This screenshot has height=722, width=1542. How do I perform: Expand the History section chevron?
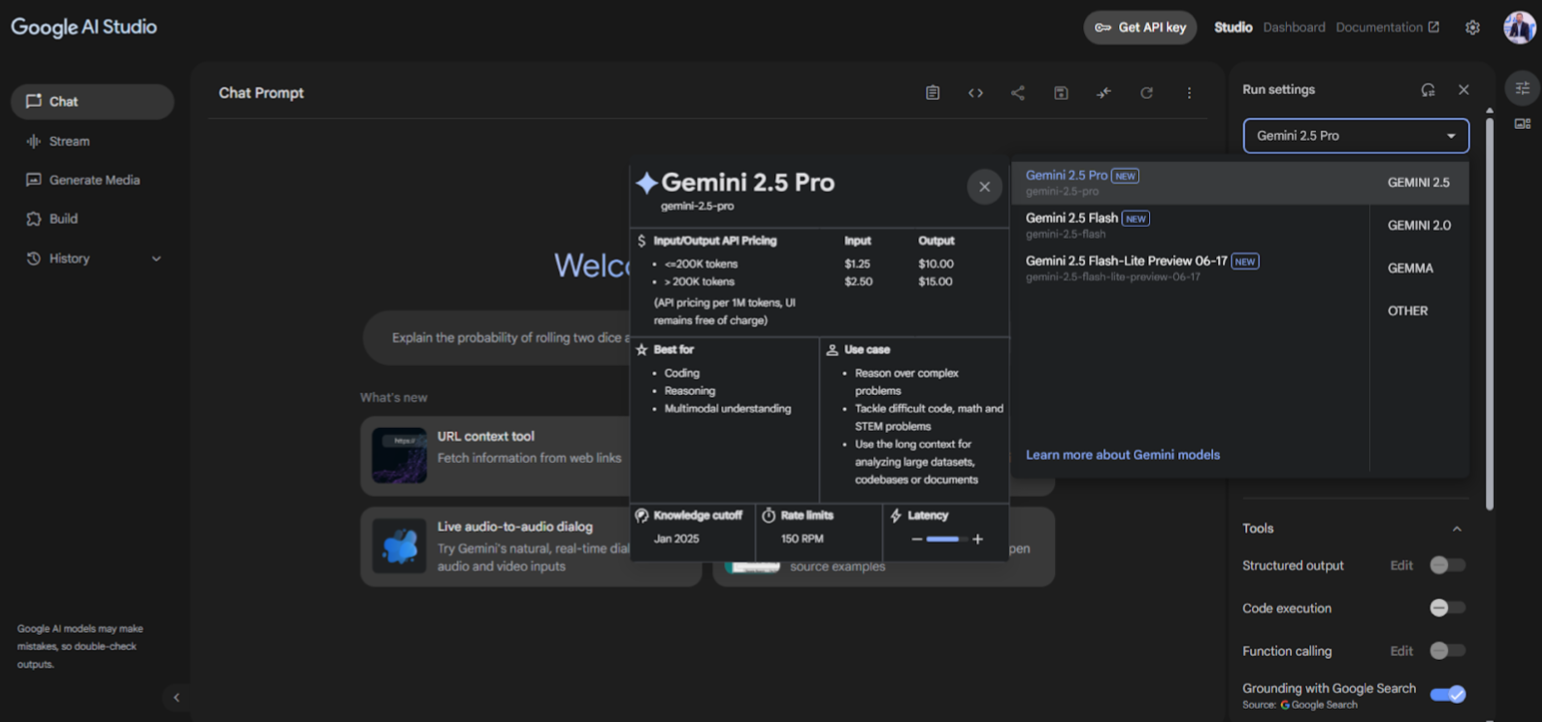(x=156, y=259)
